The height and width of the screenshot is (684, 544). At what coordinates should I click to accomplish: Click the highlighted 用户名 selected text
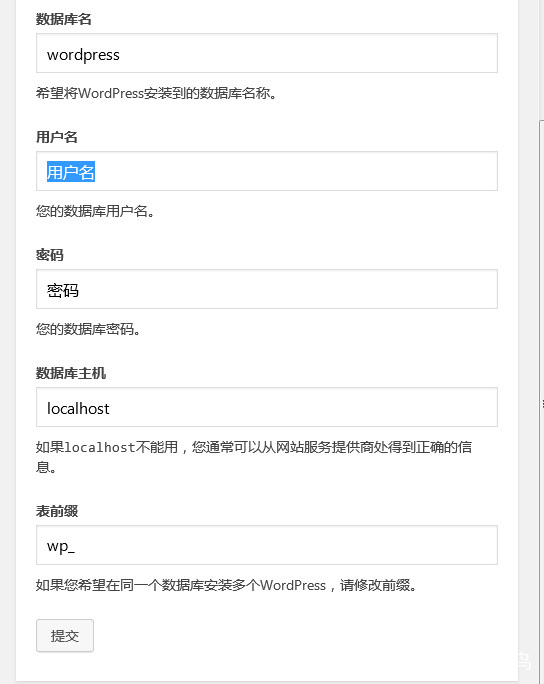coord(71,172)
